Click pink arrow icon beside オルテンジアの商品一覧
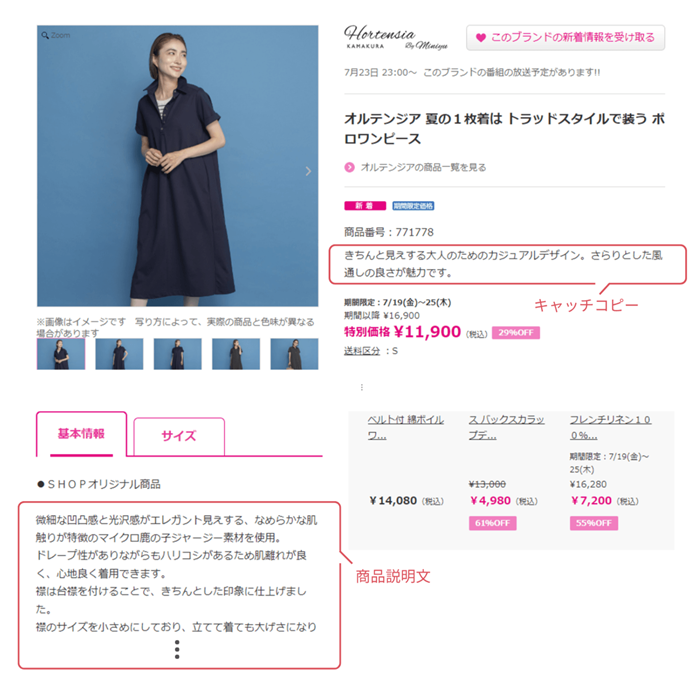Viewport: 700px width, 684px height. (x=349, y=167)
